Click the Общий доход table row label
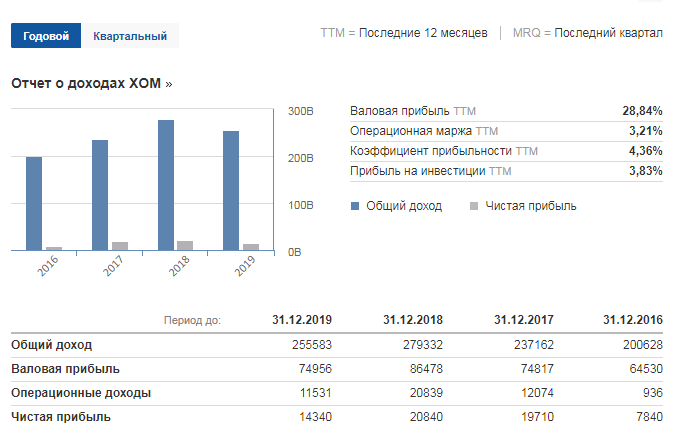The image size is (674, 434). click(52, 345)
